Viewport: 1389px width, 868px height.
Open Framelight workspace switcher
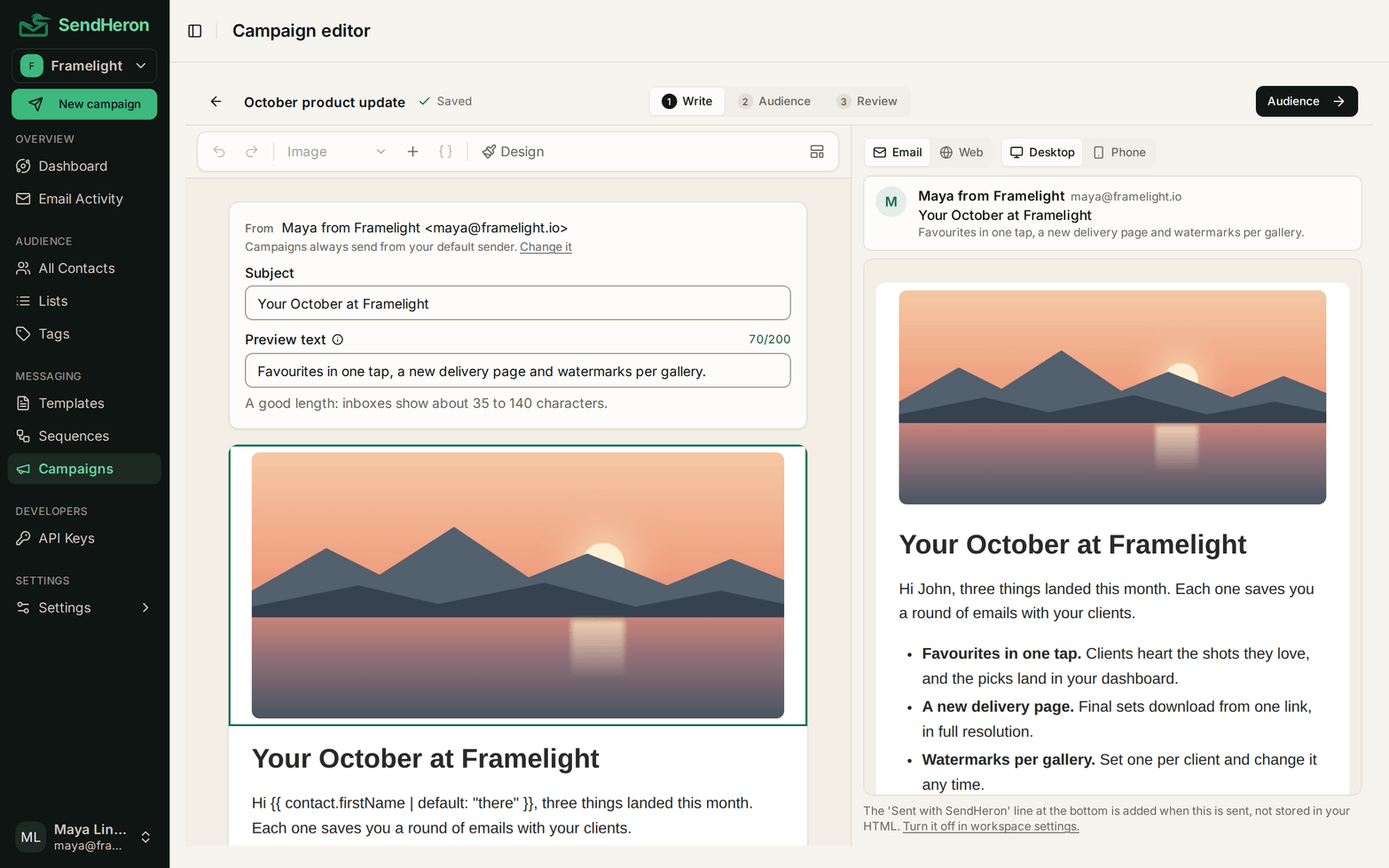click(x=84, y=66)
